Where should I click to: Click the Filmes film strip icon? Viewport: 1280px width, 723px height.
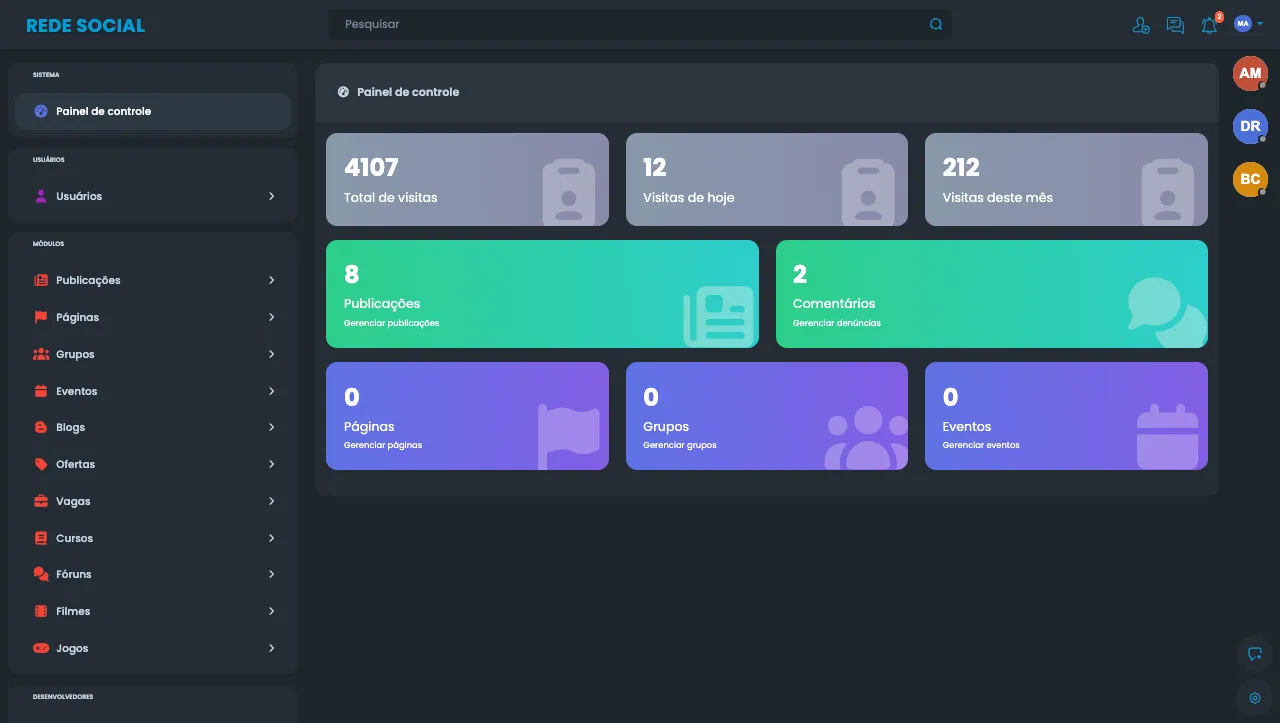(41, 611)
